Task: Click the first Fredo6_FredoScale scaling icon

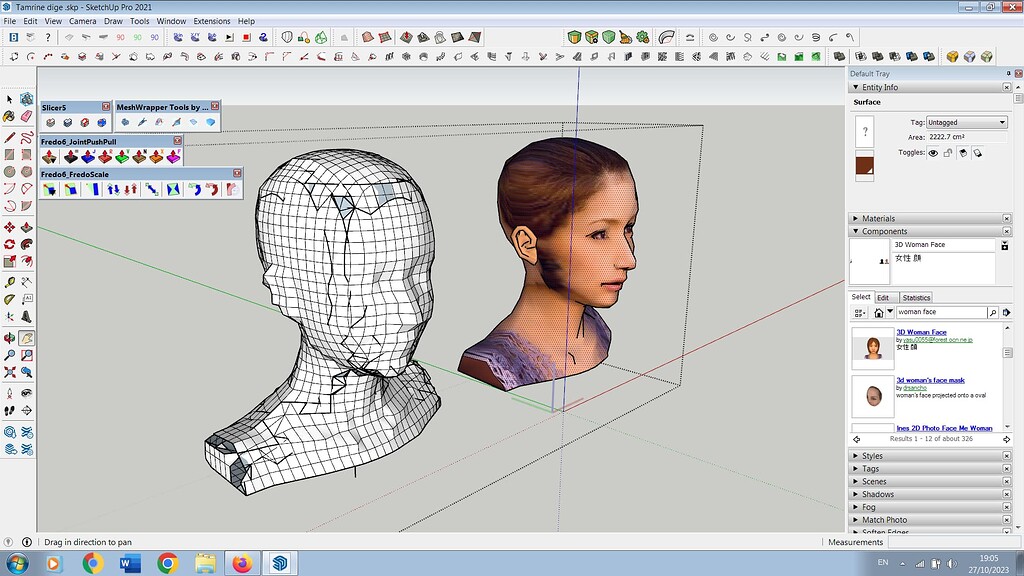Action: point(49,188)
